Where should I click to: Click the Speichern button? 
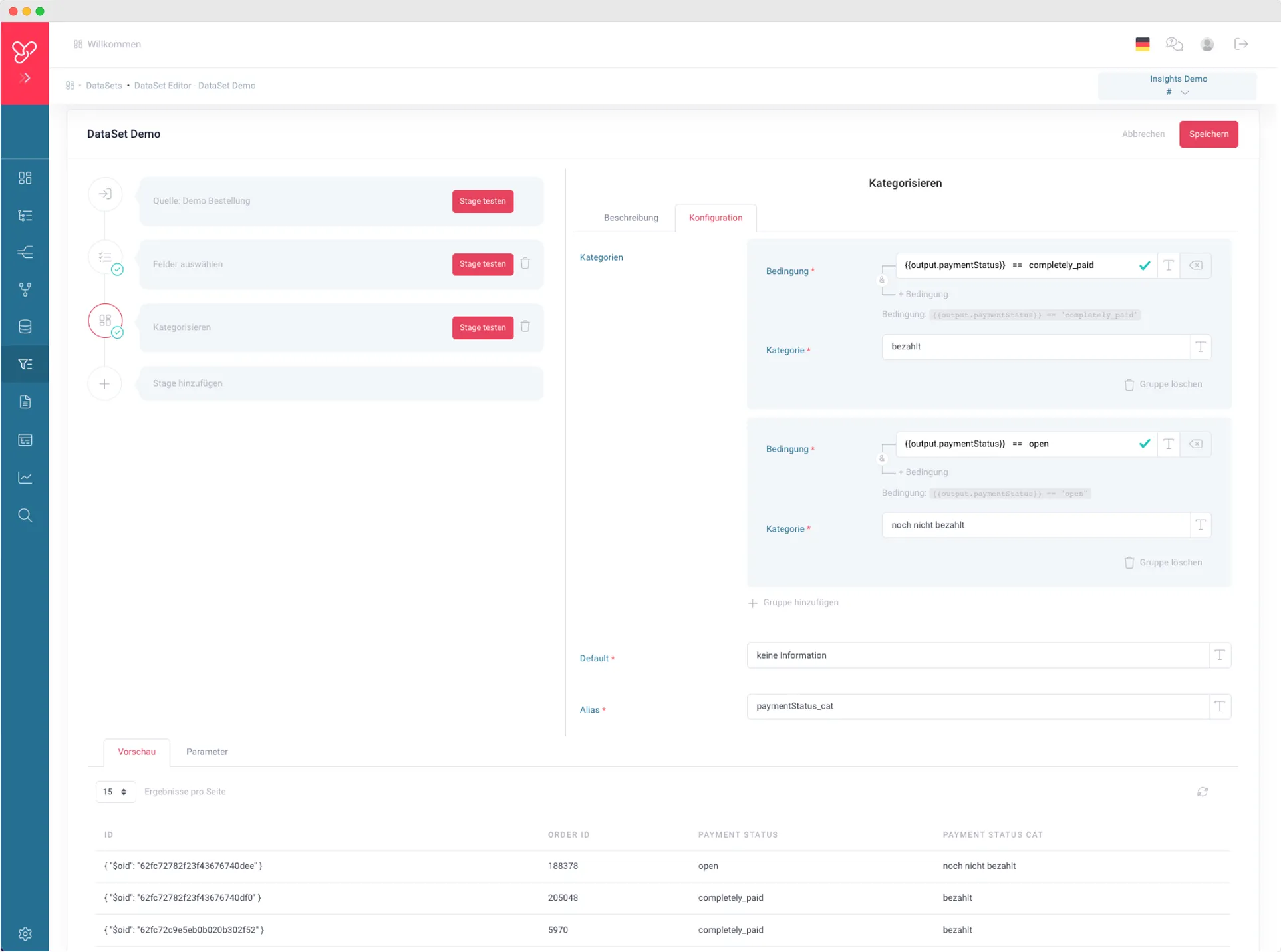click(1209, 134)
